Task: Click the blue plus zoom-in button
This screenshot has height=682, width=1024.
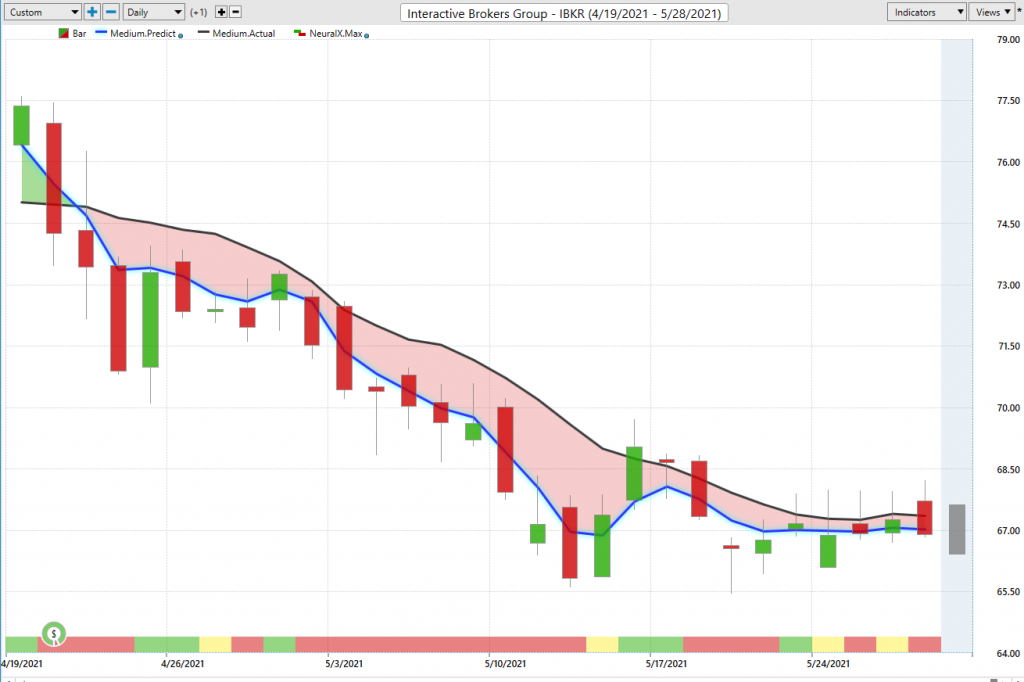Action: click(92, 12)
